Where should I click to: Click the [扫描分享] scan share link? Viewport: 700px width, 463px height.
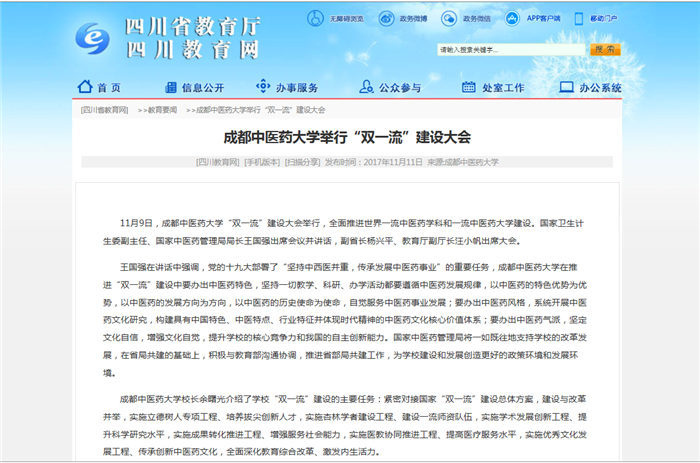click(303, 161)
